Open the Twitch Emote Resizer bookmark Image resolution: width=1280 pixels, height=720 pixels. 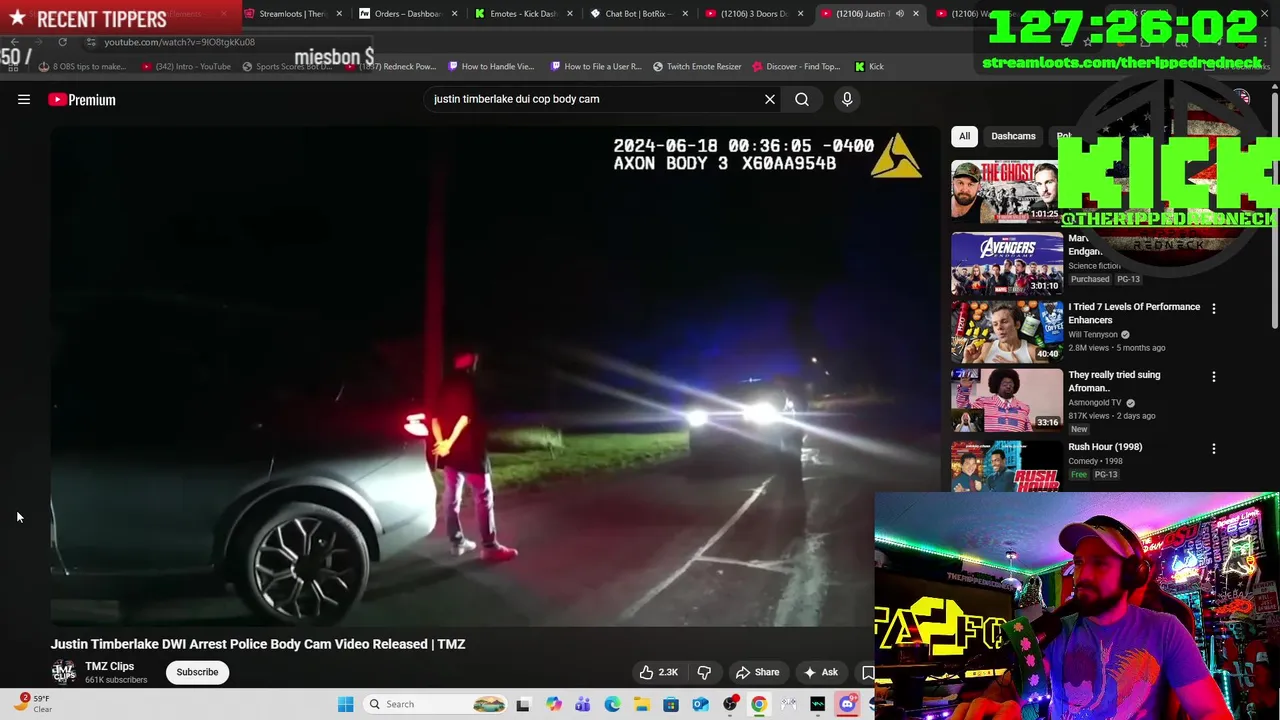(697, 67)
